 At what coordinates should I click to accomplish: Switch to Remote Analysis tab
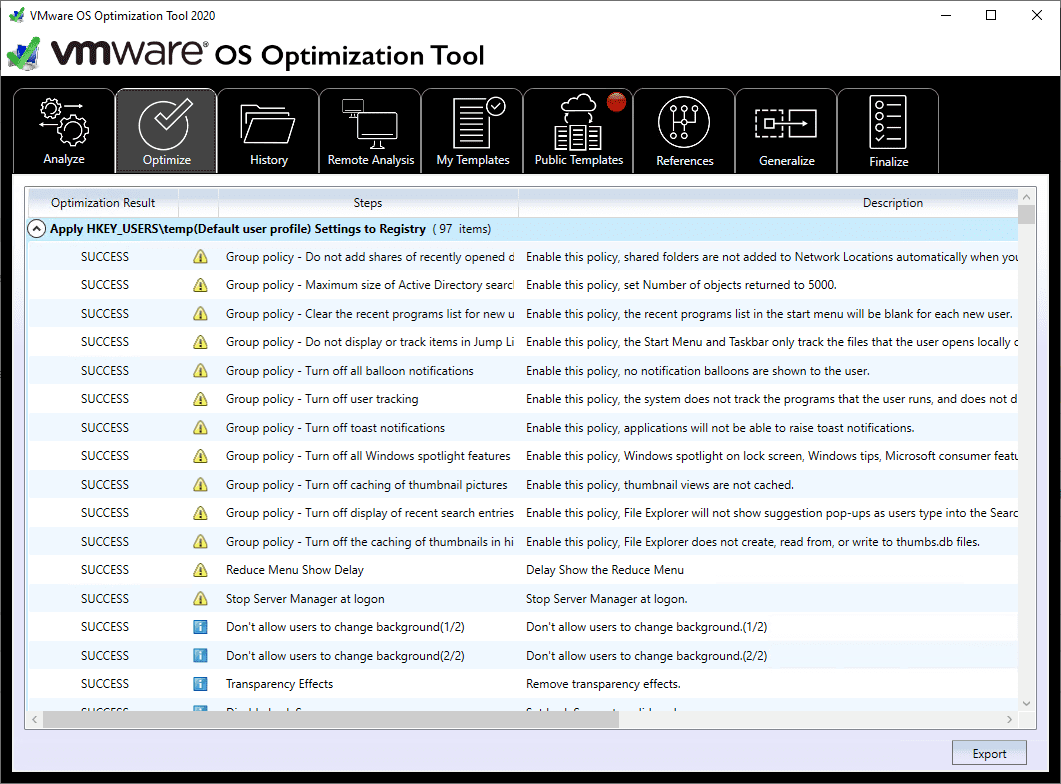pyautogui.click(x=371, y=131)
